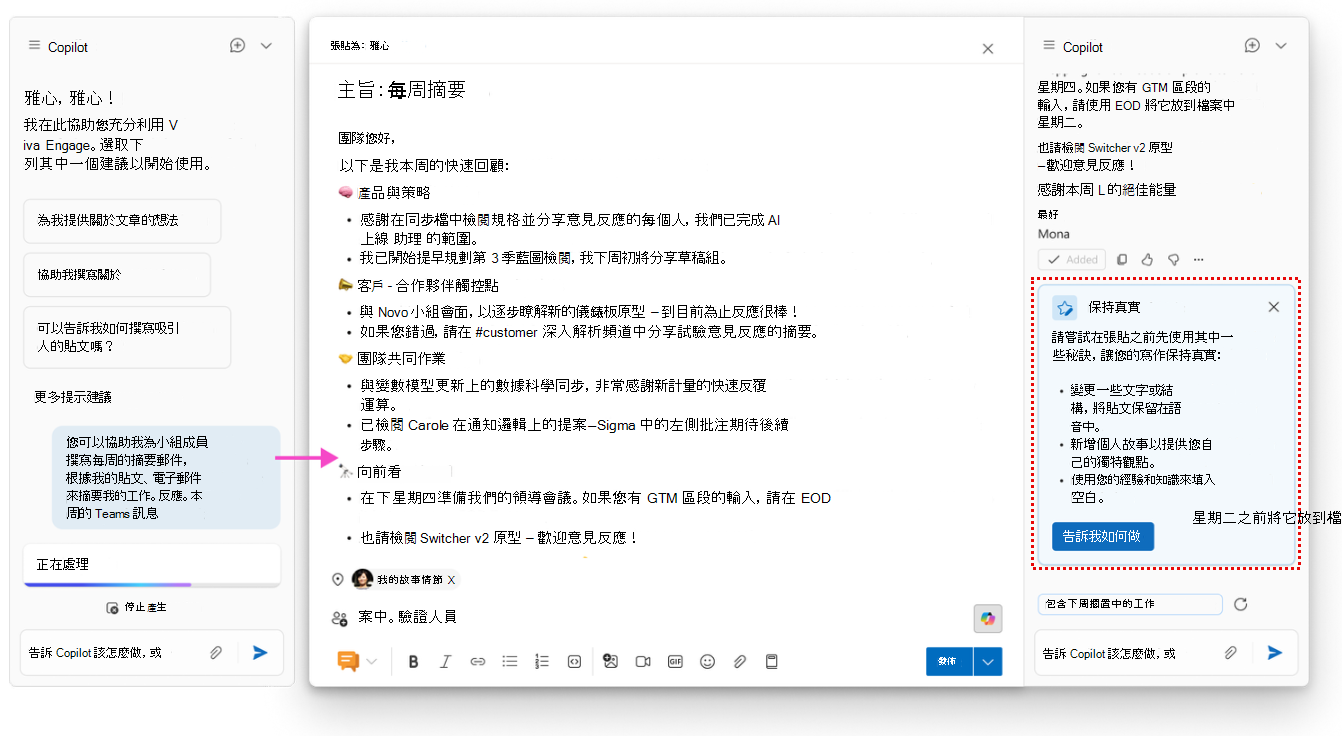
Task: Open more options for the draft response
Action: pyautogui.click(x=1199, y=259)
